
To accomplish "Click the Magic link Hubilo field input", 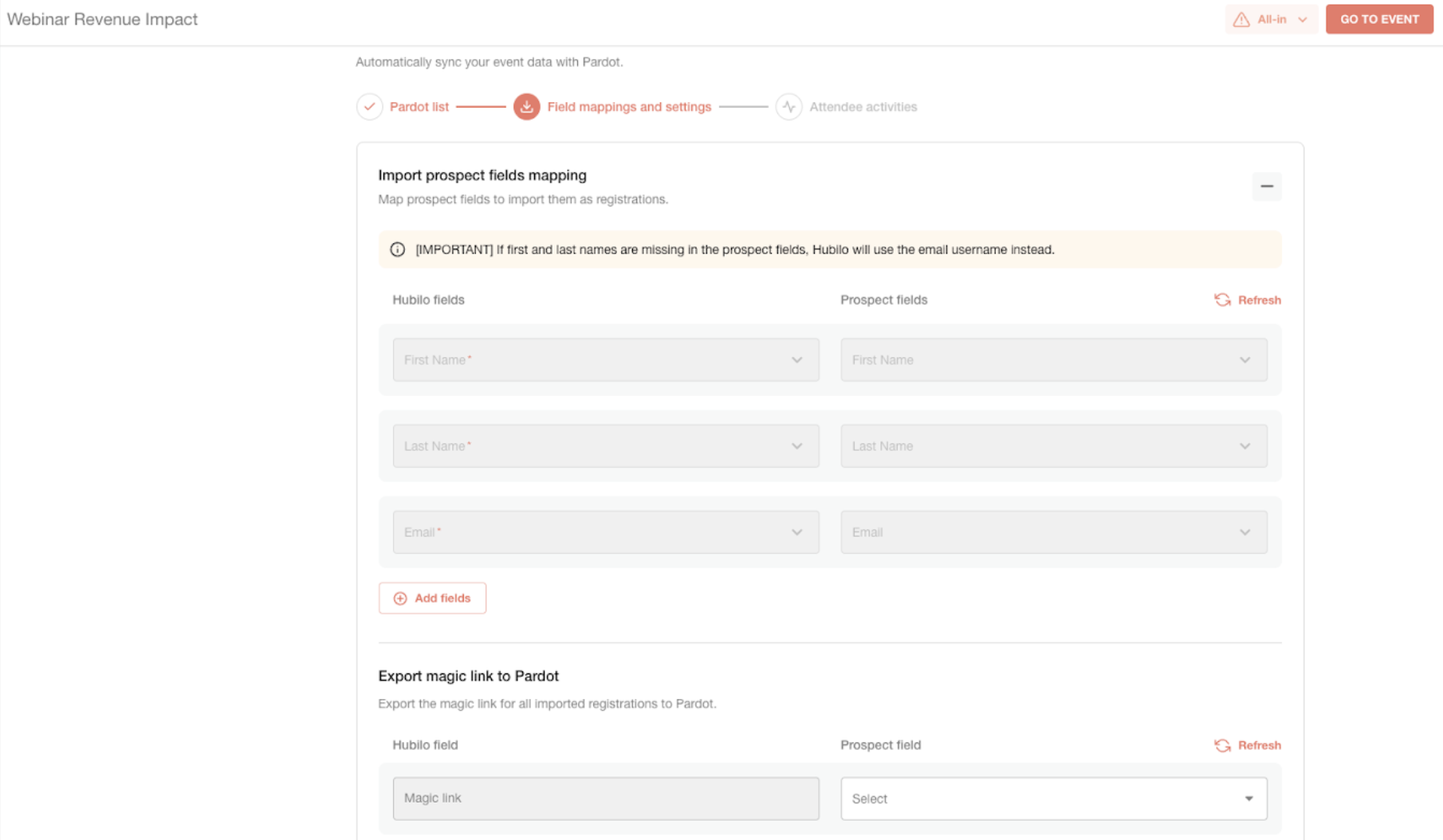I will click(606, 799).
